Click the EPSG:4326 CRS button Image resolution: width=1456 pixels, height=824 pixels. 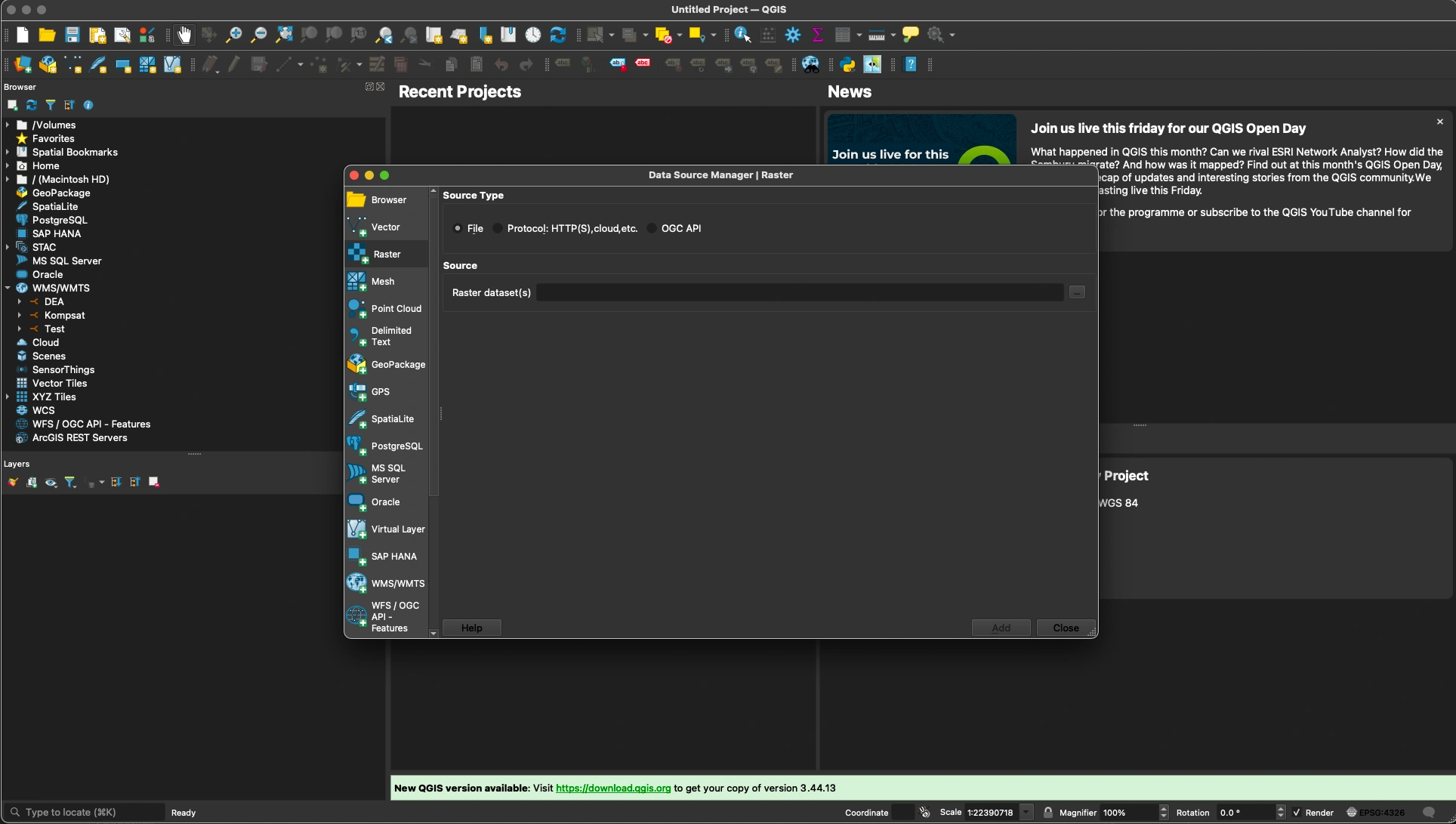(1376, 813)
